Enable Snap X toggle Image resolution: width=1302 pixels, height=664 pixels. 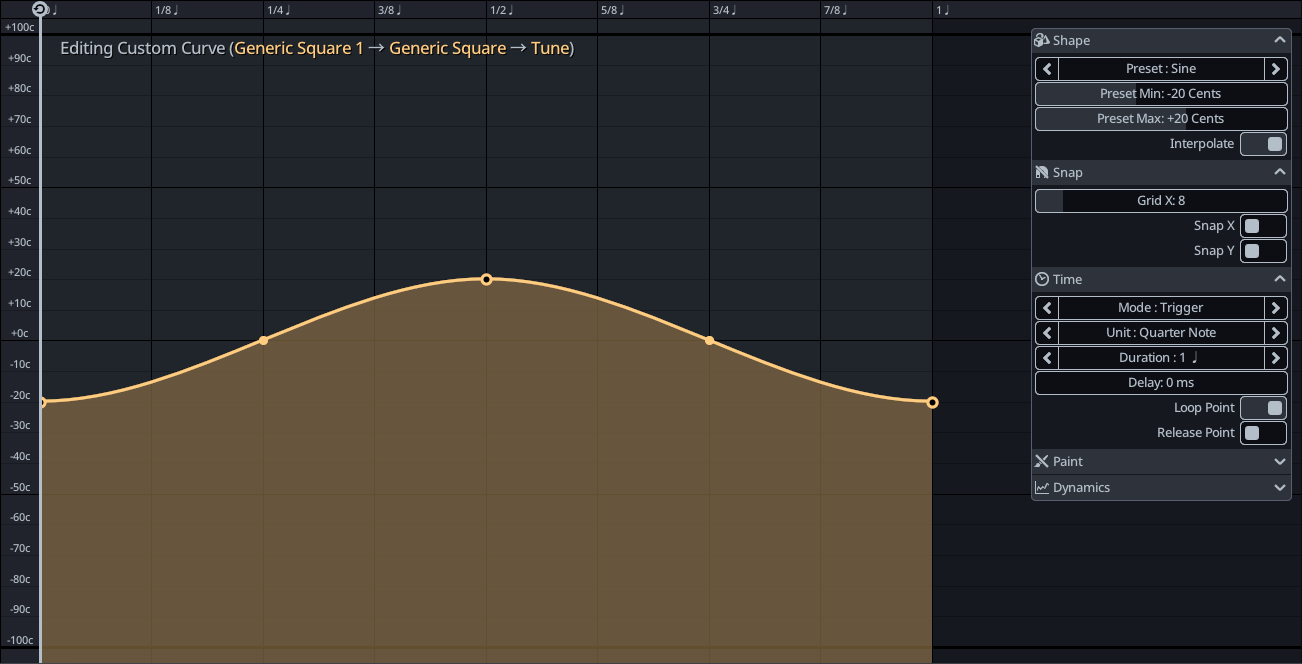click(1263, 226)
